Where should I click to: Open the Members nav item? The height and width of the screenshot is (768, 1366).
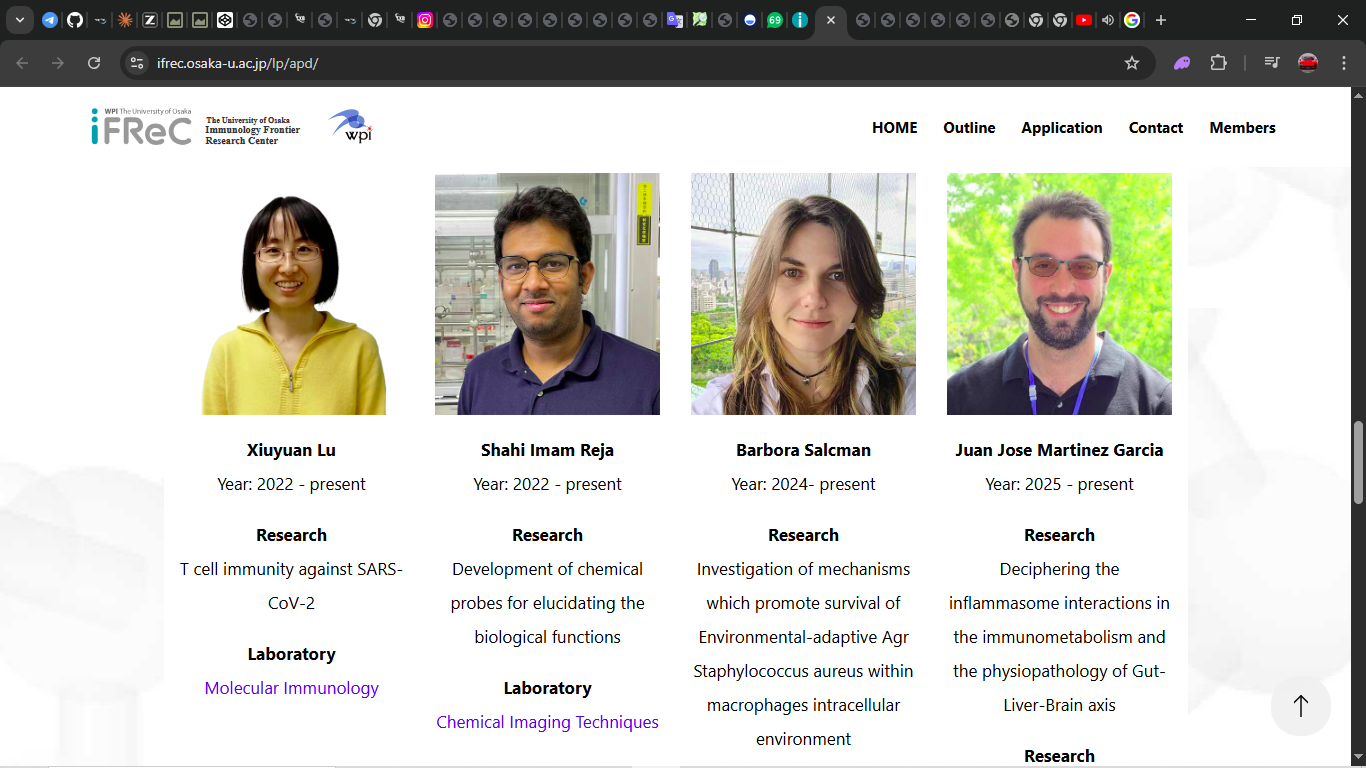(x=1242, y=127)
